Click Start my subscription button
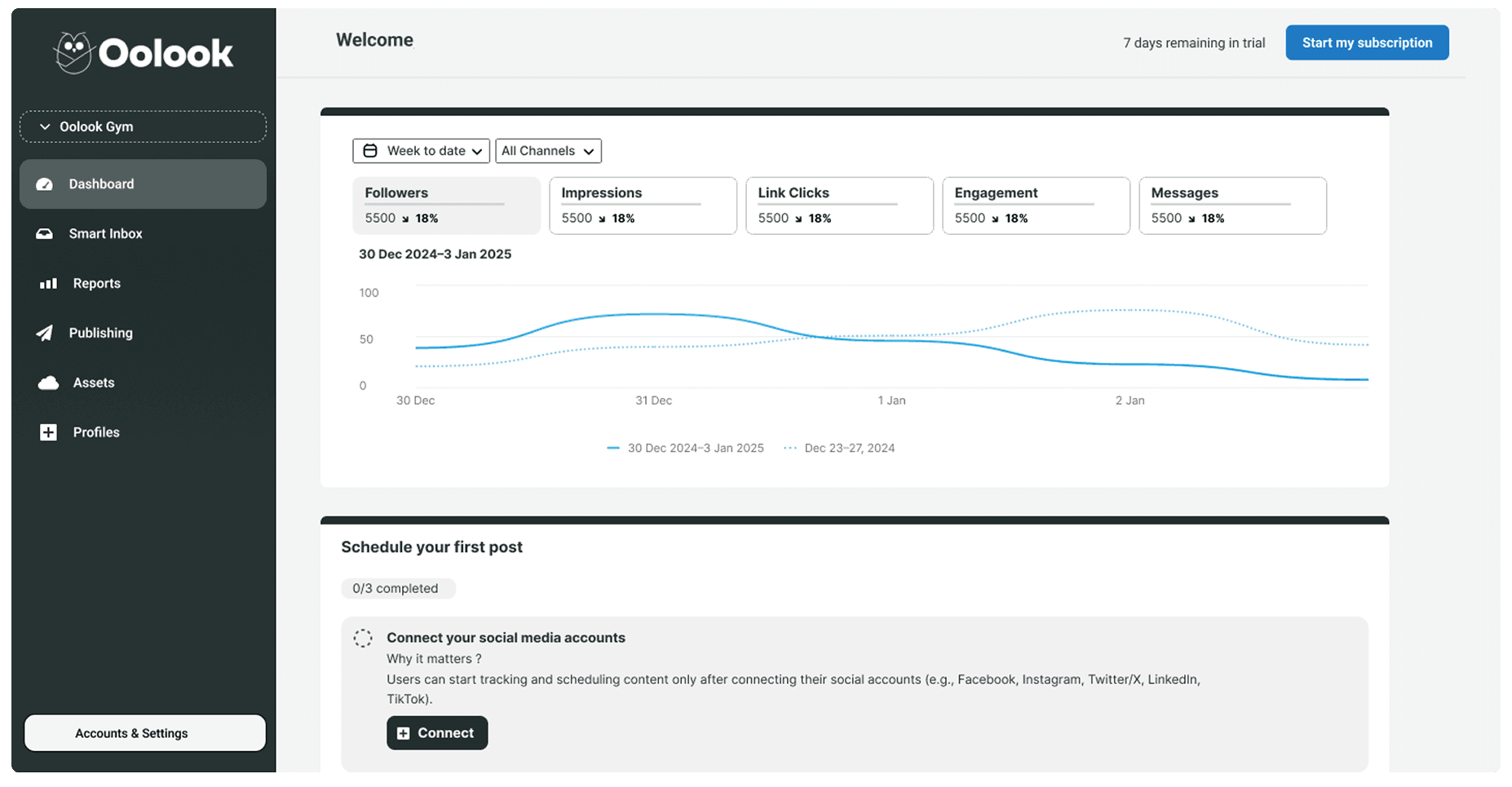Viewport: 1512px width, 787px height. coord(1367,42)
